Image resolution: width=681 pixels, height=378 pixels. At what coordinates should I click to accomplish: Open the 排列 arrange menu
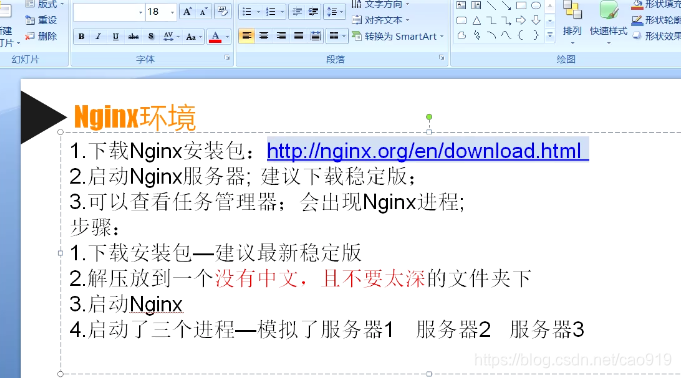tap(572, 22)
